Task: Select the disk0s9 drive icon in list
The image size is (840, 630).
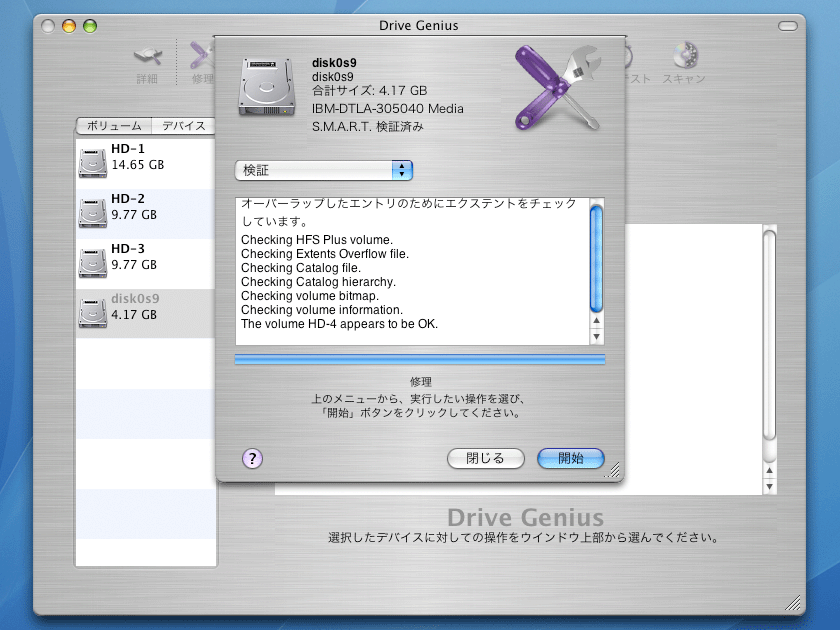Action: (x=93, y=313)
